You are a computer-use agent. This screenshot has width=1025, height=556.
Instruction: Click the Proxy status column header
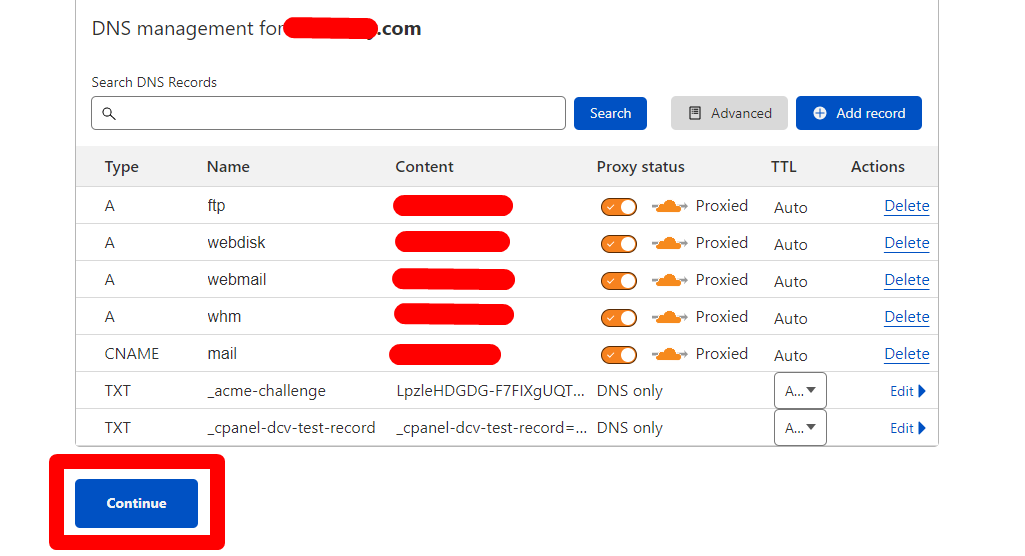(640, 167)
